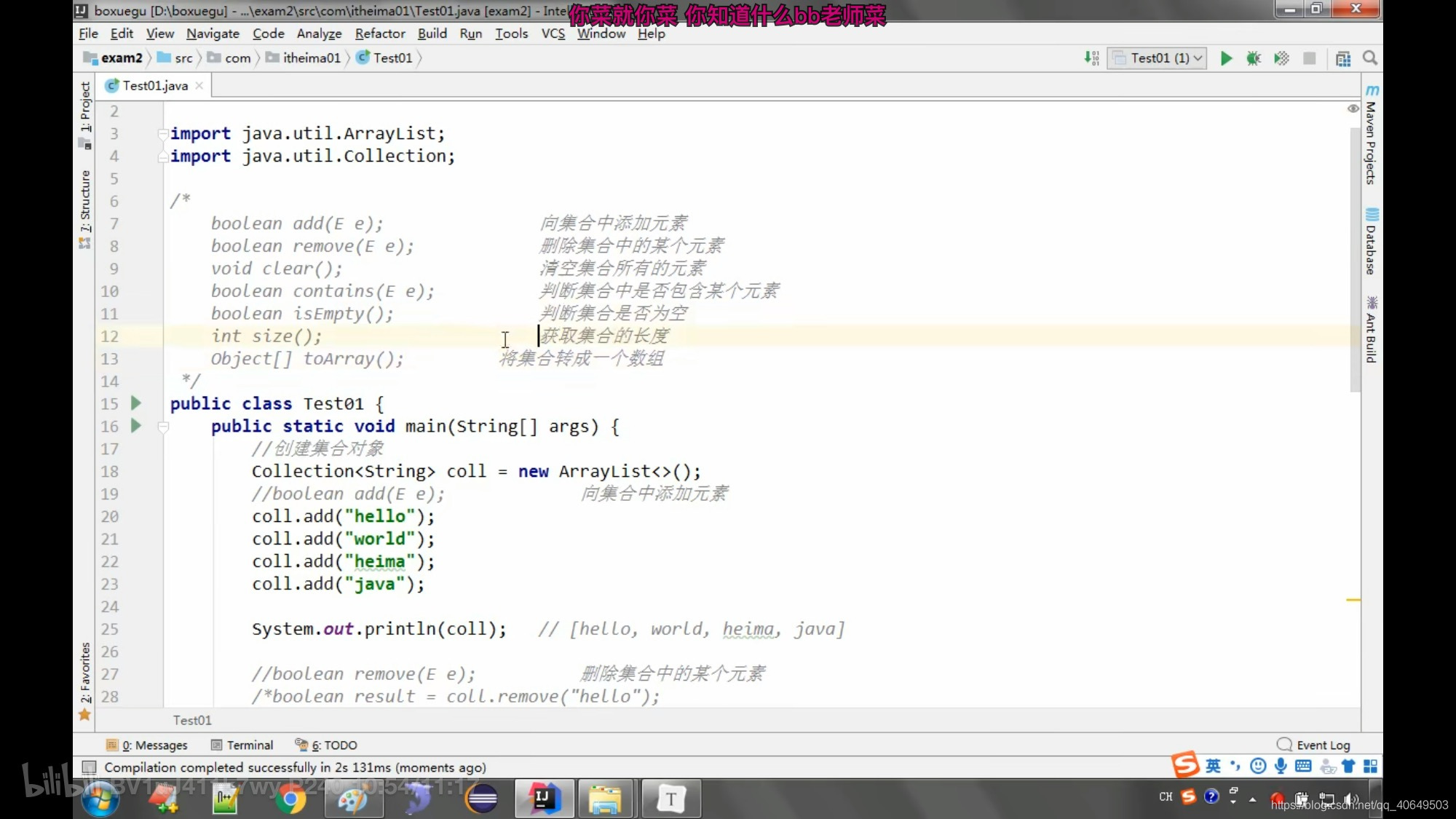Click the Build project binary arrow icon
This screenshot has width=1456, height=819.
1091,58
